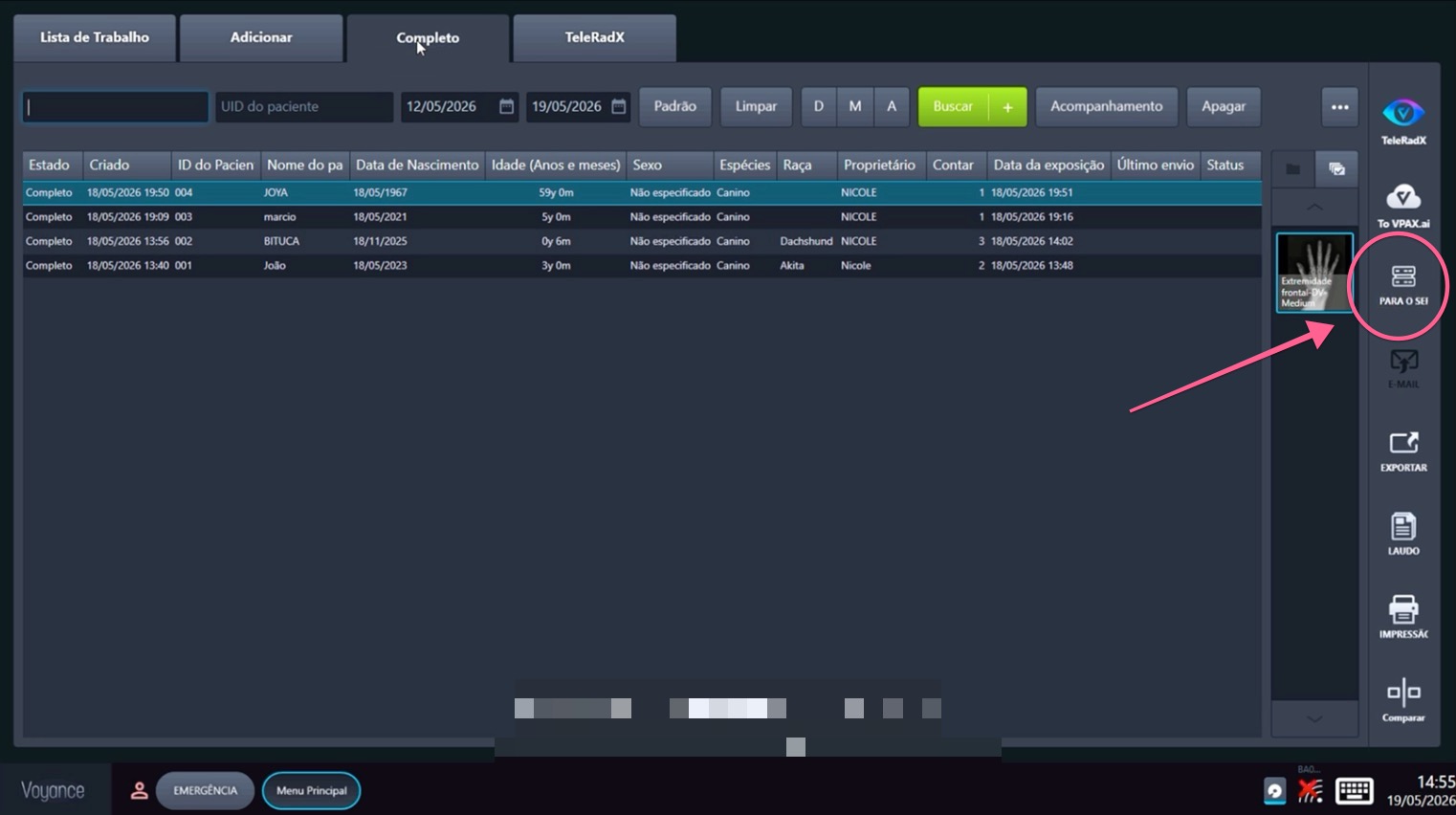
Task: Open the three-dots more options button
Action: point(1339,107)
